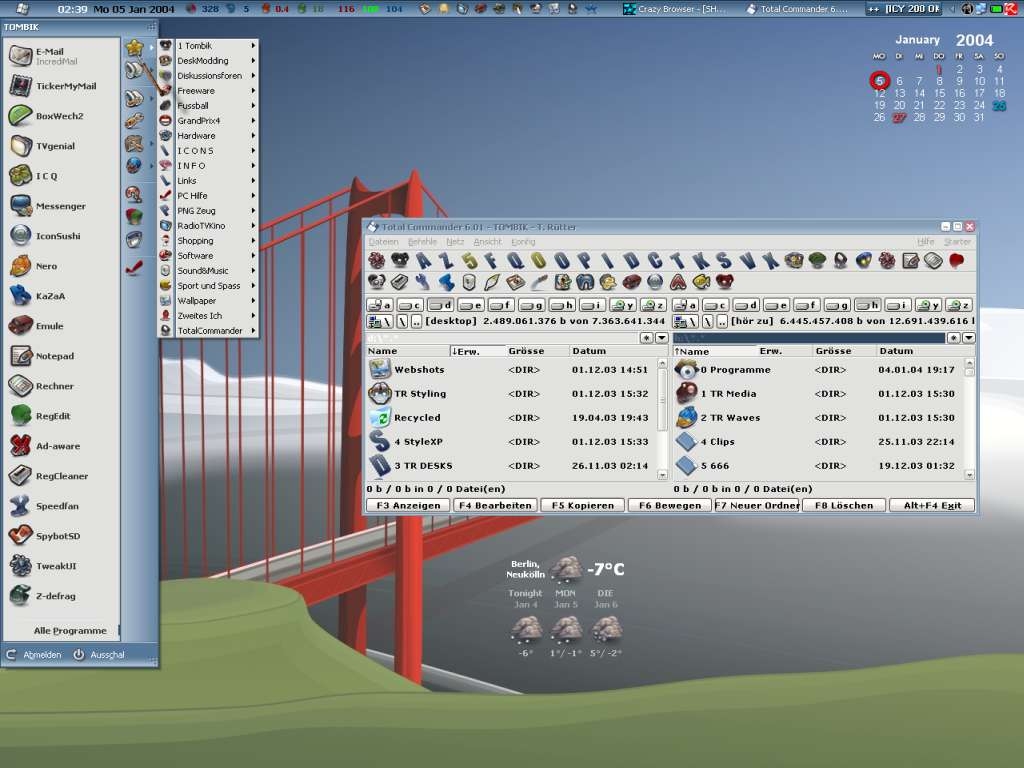1024x768 pixels.
Task: Switch right panel to drive a
Action: point(685,305)
